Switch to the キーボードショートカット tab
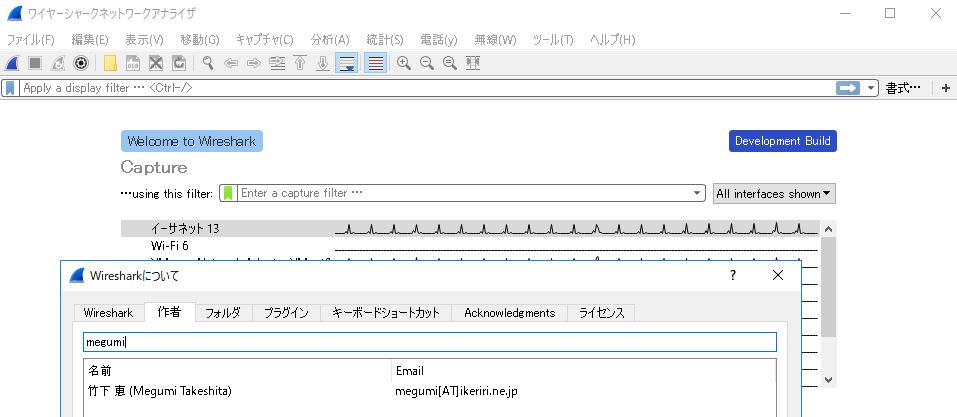This screenshot has width=957, height=417. coord(385,313)
